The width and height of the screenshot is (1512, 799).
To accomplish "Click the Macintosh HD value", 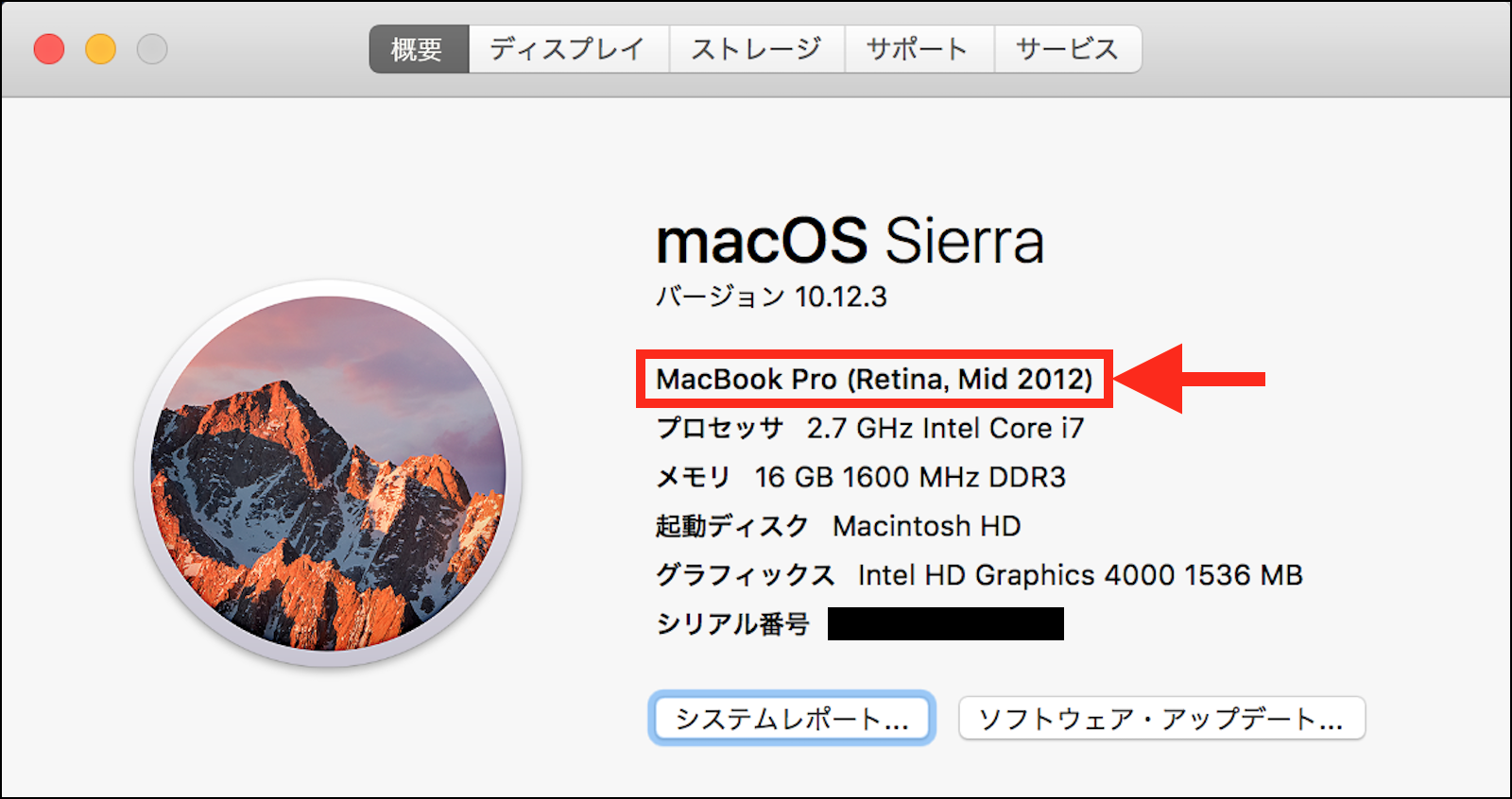I will click(x=926, y=526).
